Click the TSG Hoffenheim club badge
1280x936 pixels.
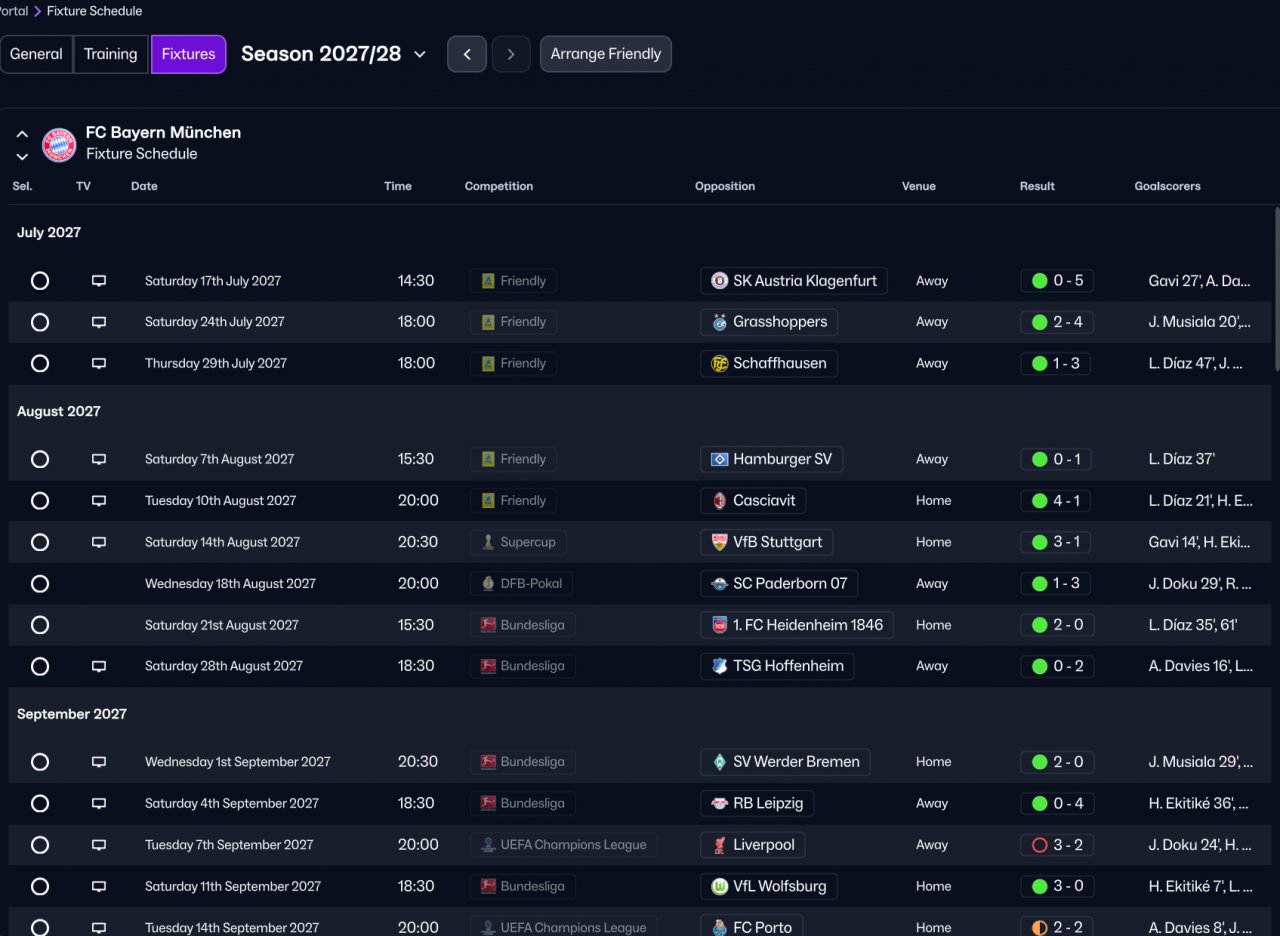point(719,666)
